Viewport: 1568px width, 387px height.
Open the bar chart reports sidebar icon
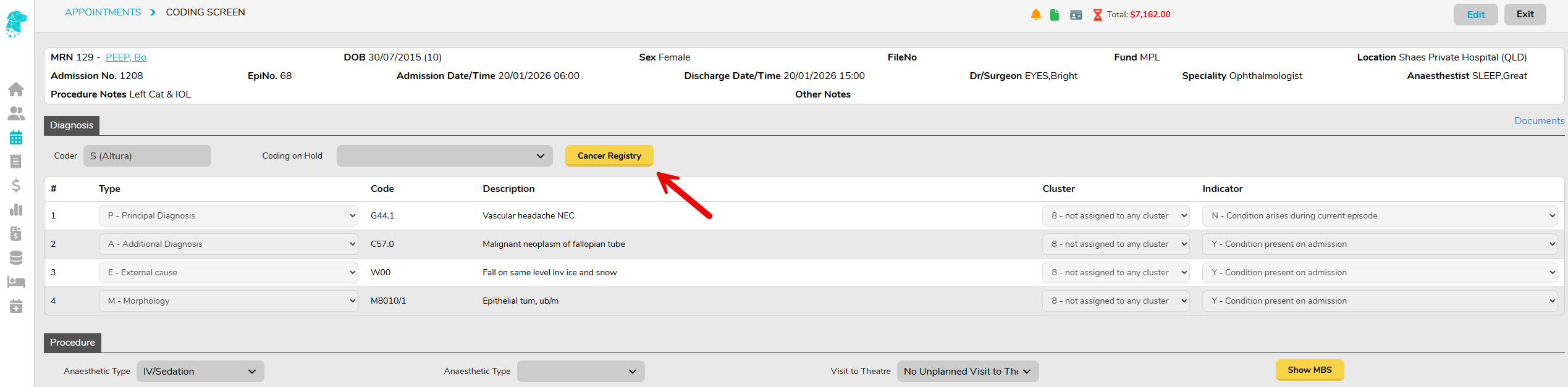pos(16,210)
